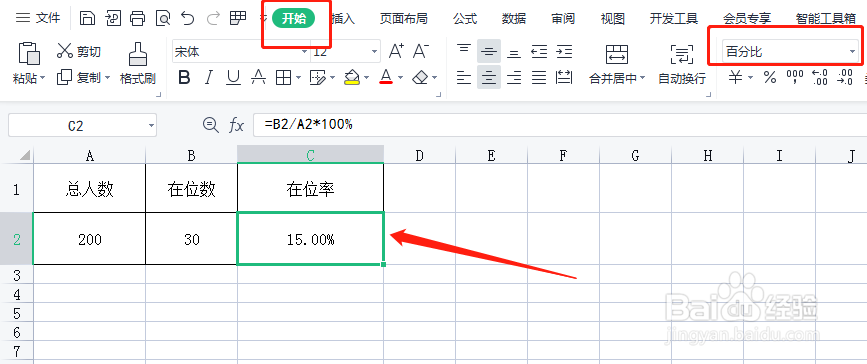The height and width of the screenshot is (364, 867).
Task: Click the cell containing 200
Action: point(90,239)
